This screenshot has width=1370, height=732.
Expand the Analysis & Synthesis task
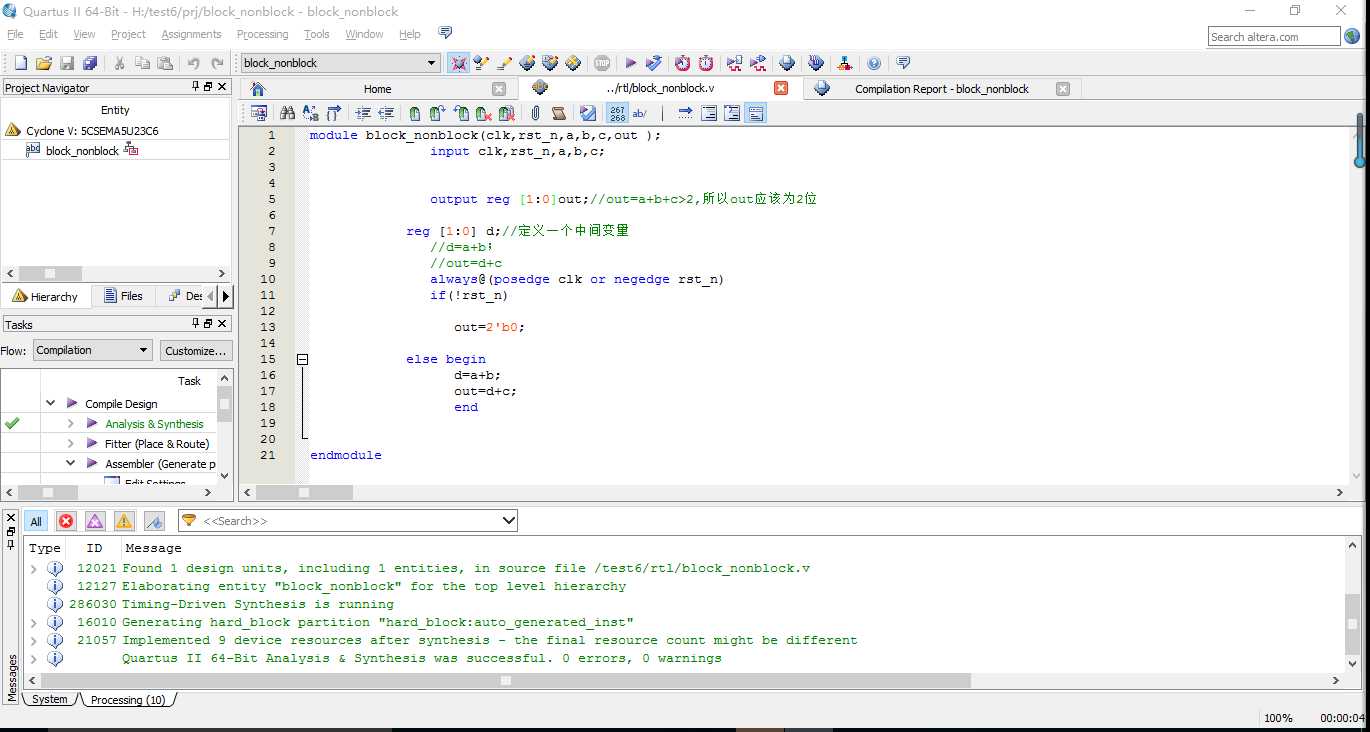tap(70, 424)
